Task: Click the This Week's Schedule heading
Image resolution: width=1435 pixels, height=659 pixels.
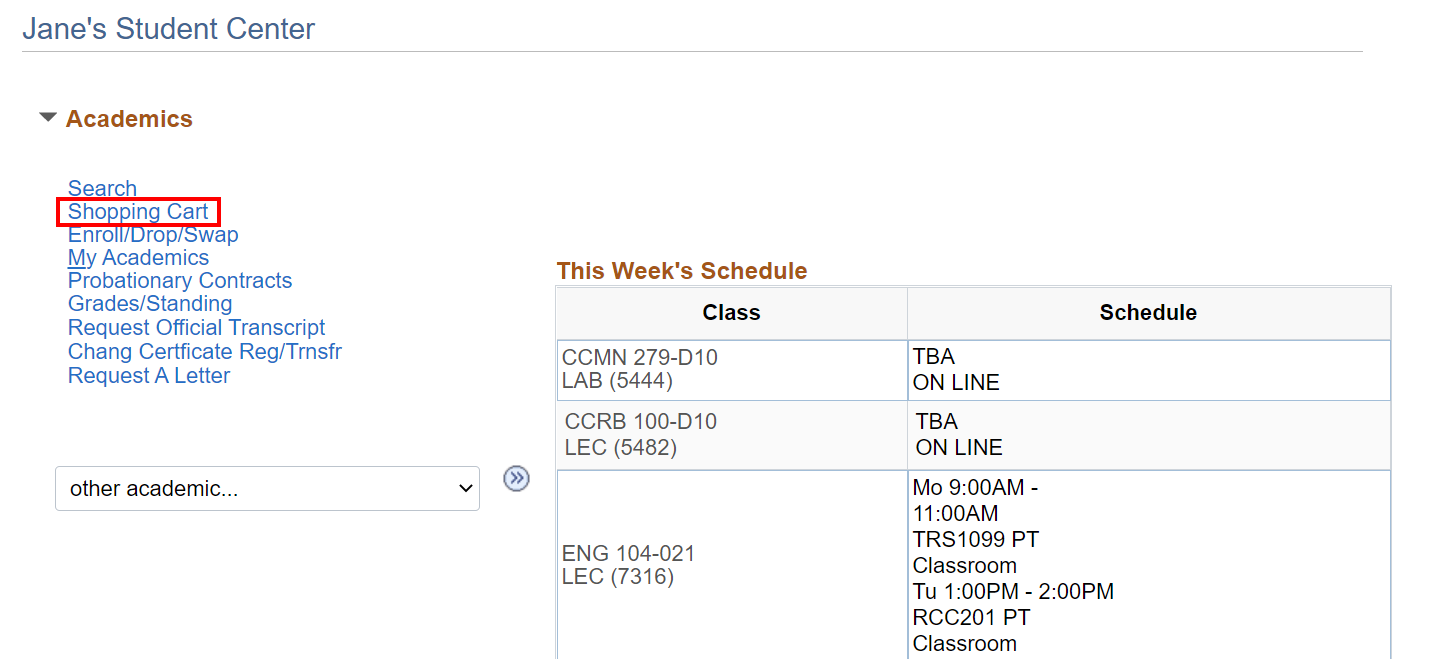Action: (681, 271)
